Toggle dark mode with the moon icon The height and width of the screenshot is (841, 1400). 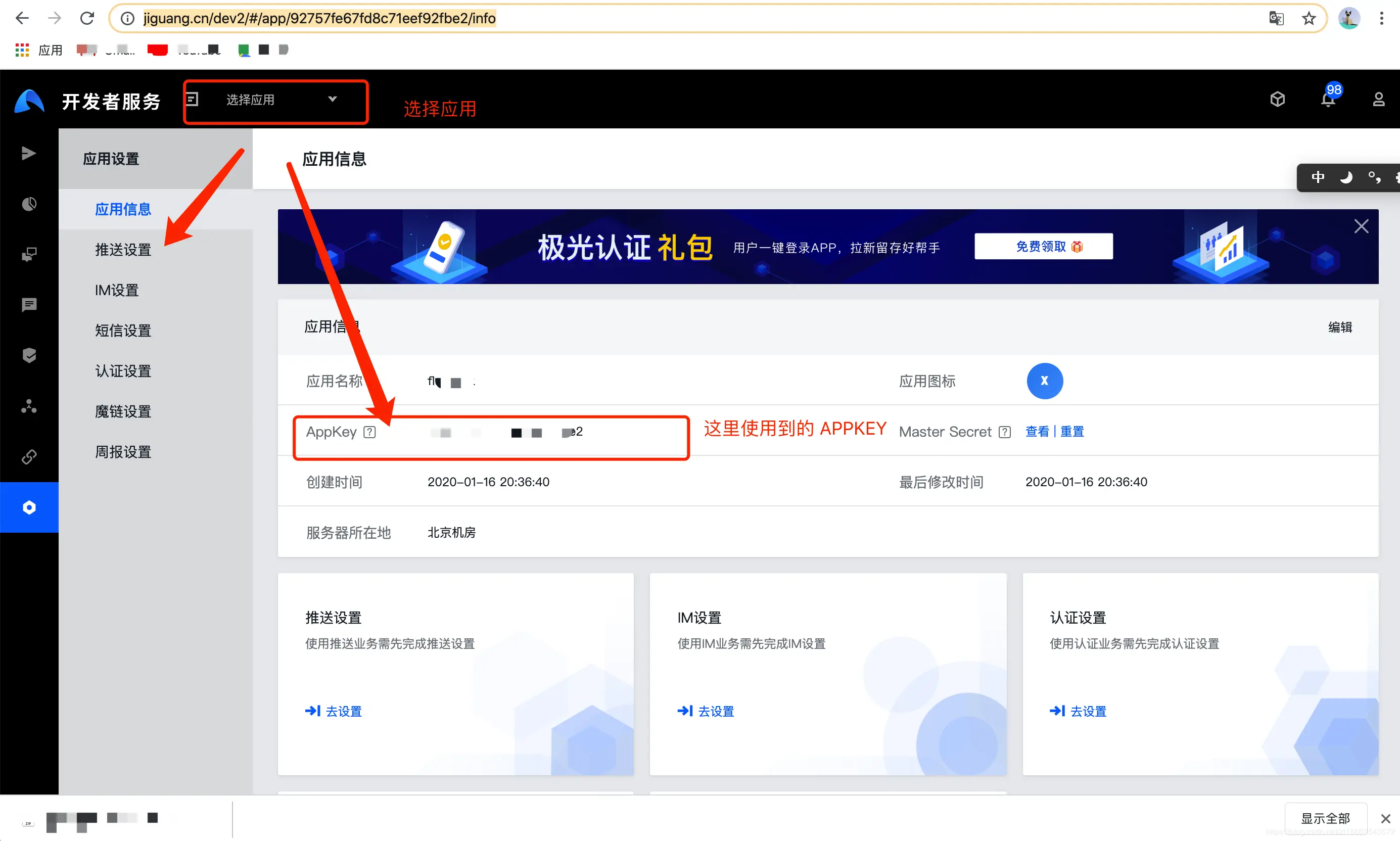coord(1347,177)
